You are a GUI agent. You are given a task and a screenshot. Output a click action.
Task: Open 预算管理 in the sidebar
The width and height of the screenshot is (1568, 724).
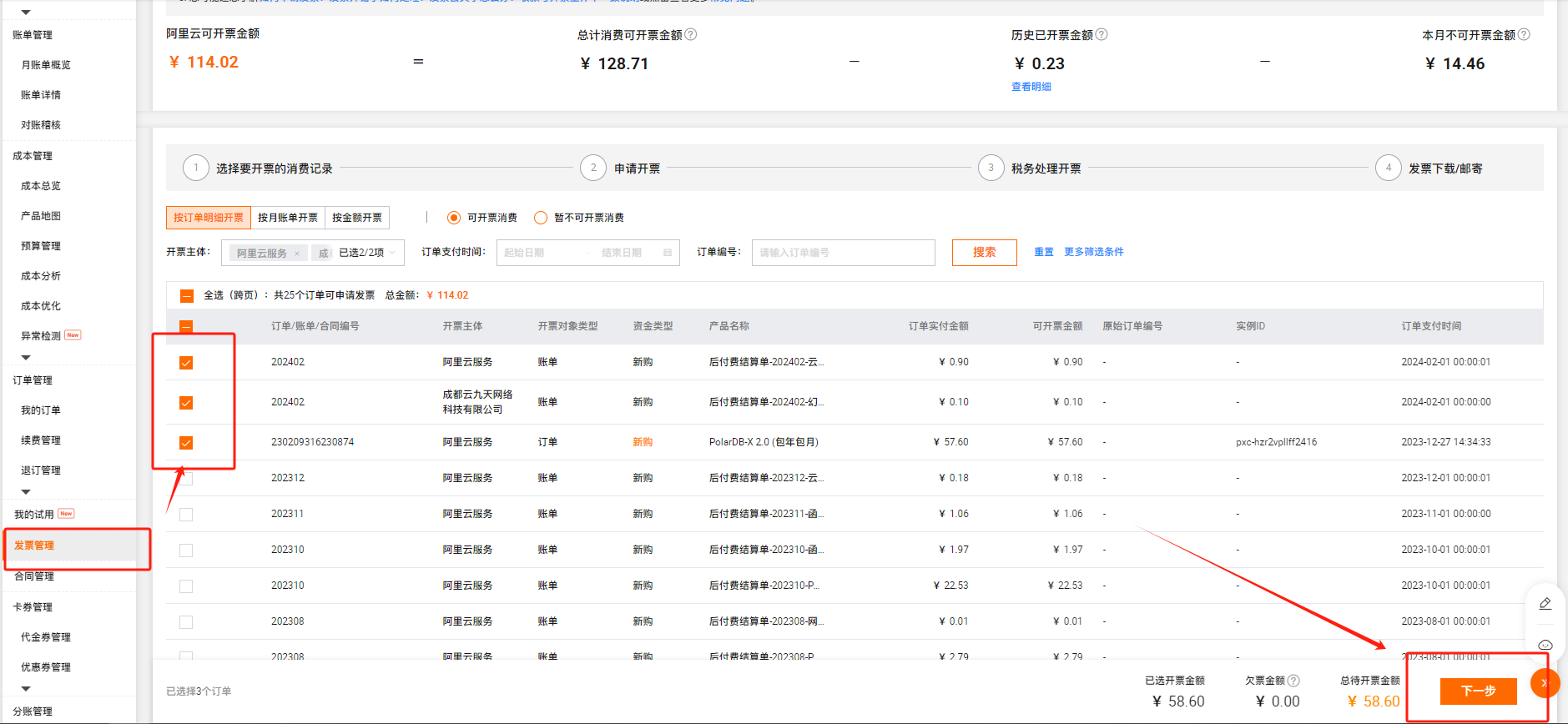click(x=41, y=246)
